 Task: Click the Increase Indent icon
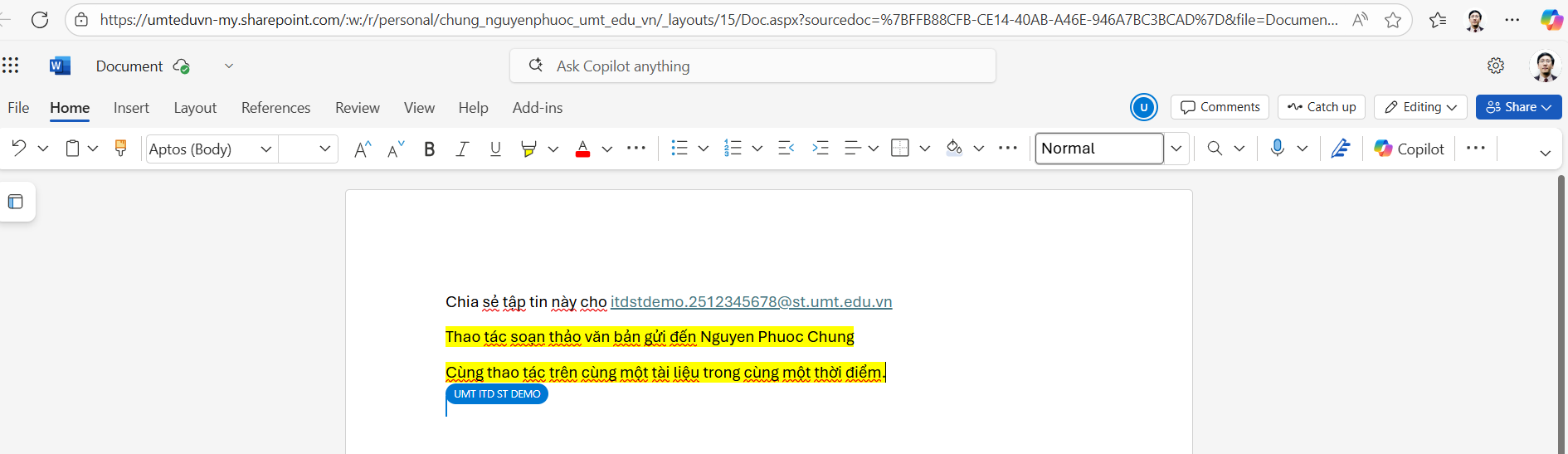(x=821, y=149)
